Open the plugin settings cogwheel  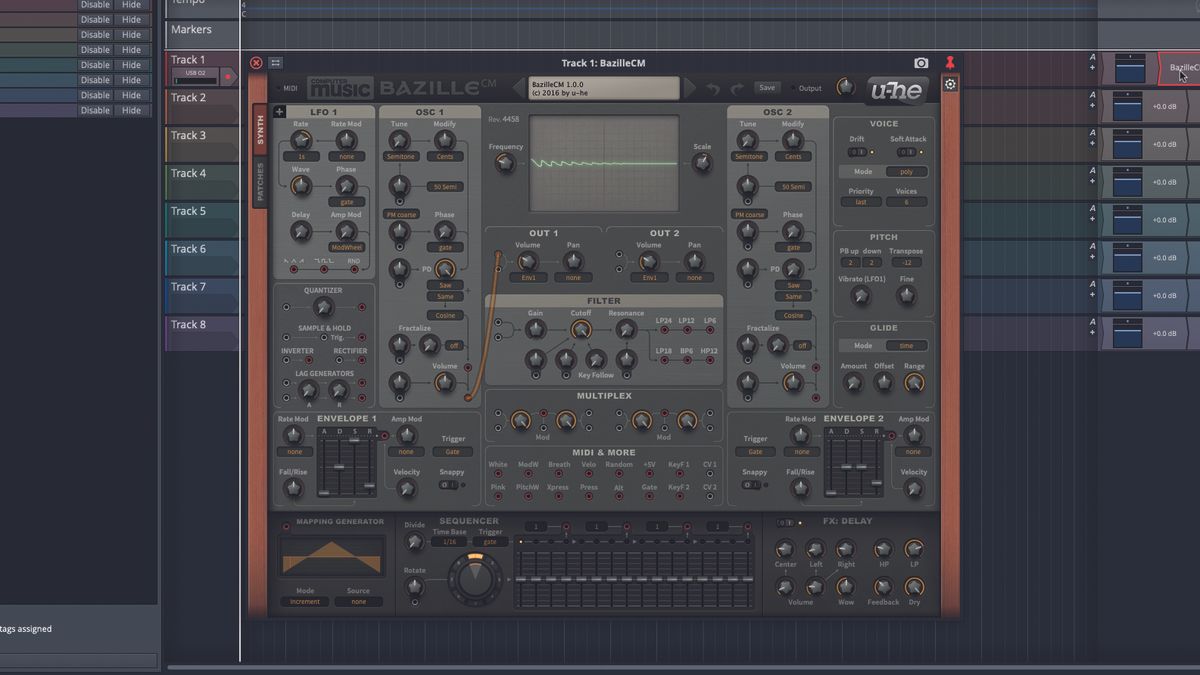949,85
